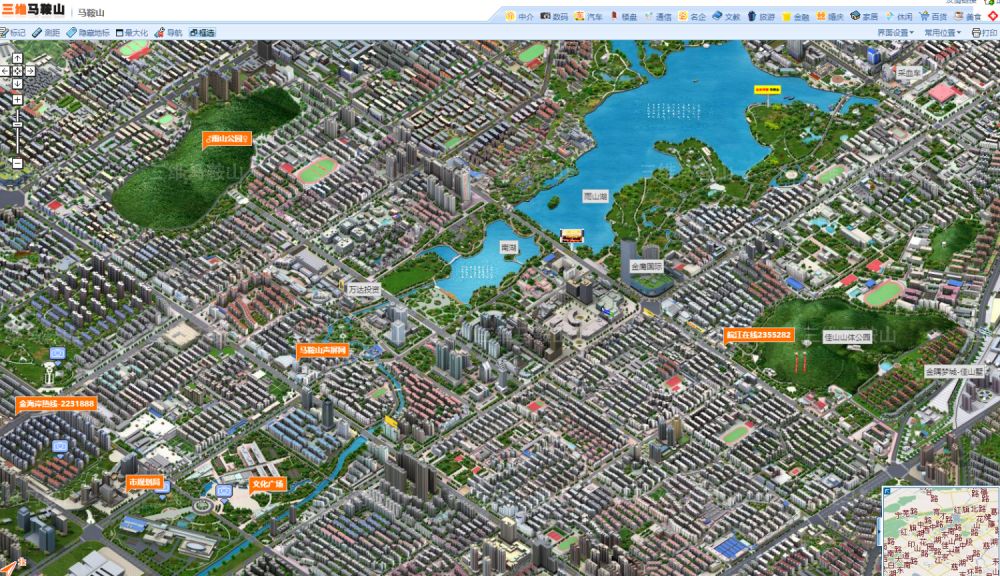
Task: Open the 汽车 car category
Action: (x=588, y=17)
